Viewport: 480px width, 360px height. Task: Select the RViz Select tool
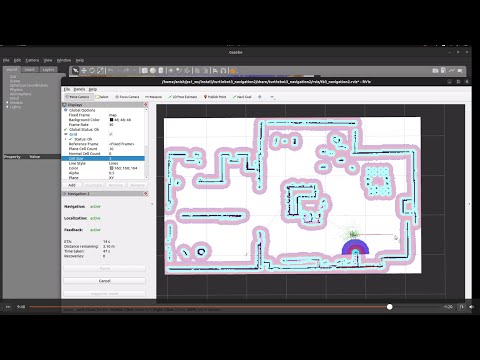coord(102,97)
